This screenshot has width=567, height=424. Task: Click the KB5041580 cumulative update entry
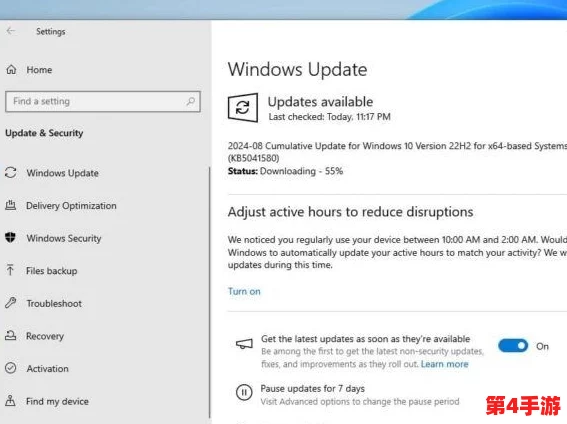tap(397, 152)
